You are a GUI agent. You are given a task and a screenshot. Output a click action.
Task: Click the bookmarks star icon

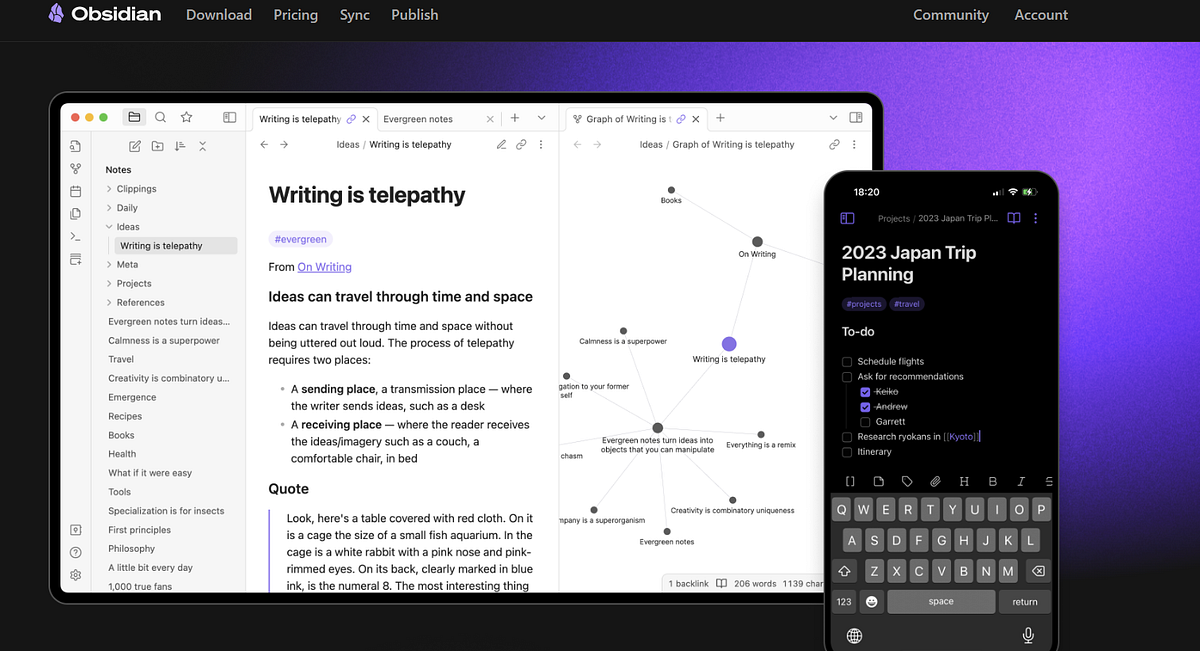click(x=186, y=117)
